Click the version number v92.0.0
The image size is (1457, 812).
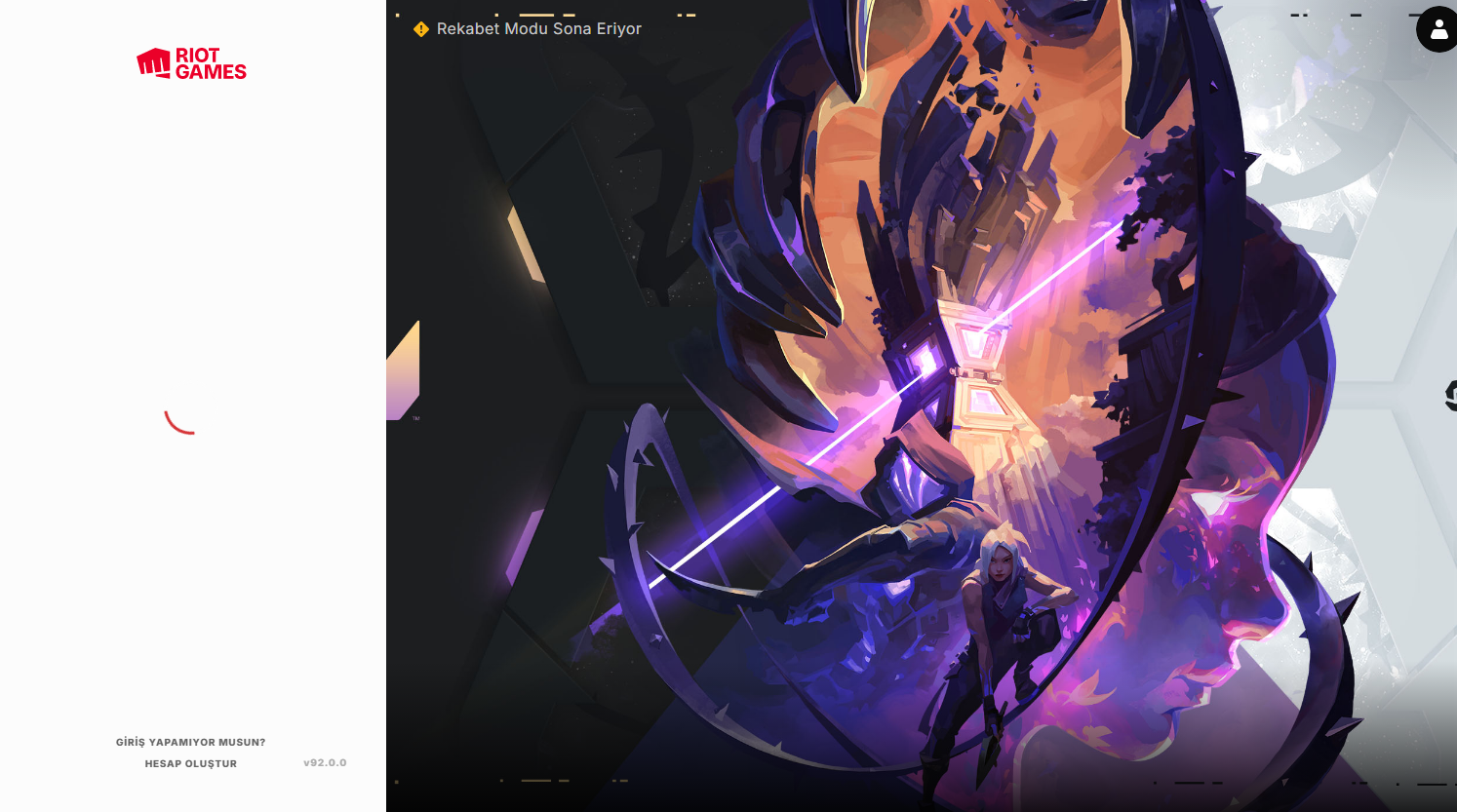[325, 763]
